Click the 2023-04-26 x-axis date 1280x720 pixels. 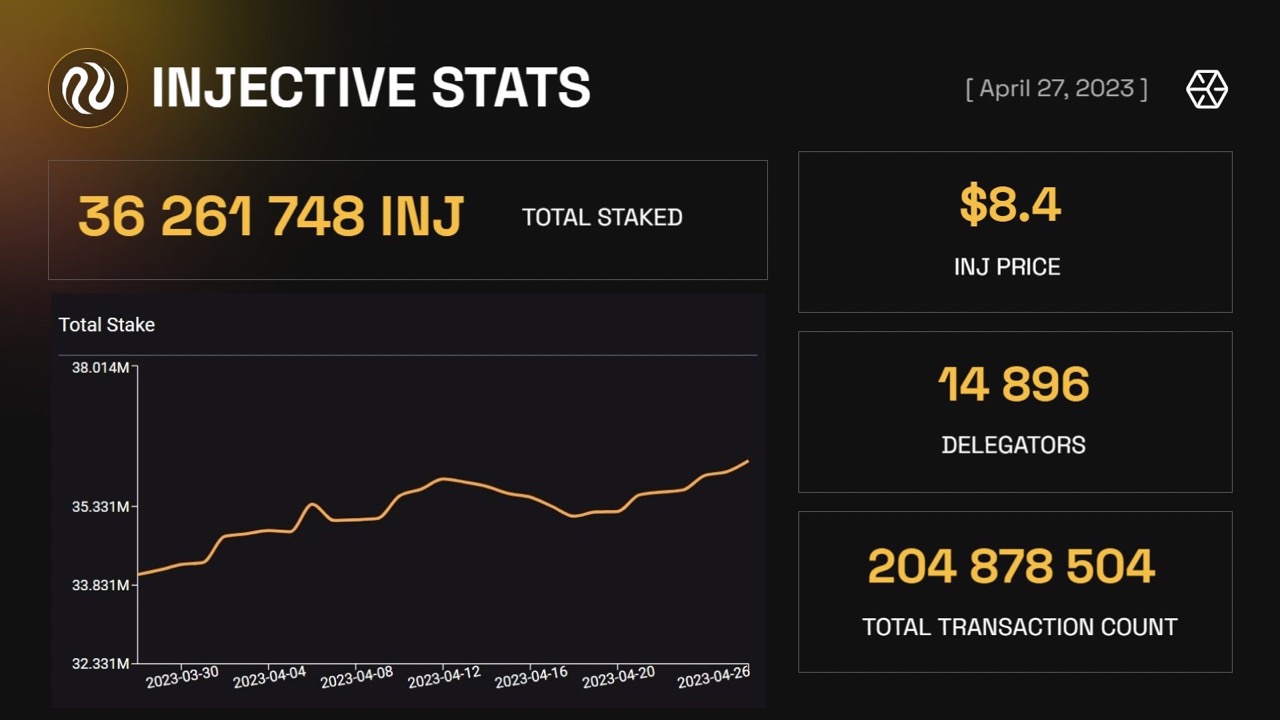point(713,677)
